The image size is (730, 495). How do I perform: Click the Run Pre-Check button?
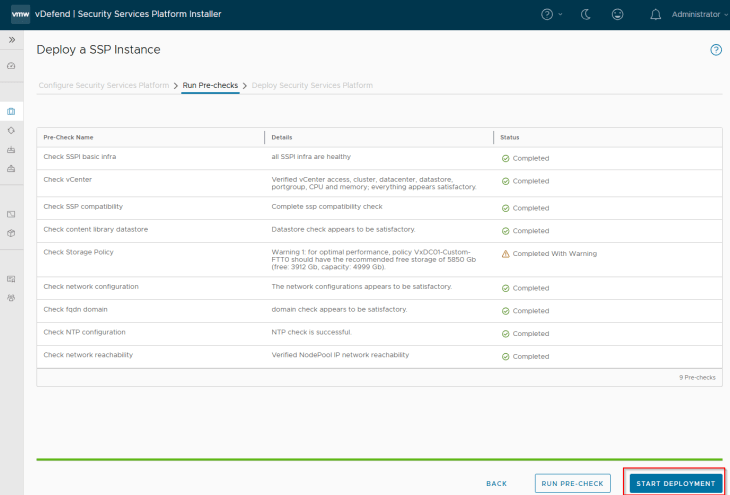click(573, 483)
